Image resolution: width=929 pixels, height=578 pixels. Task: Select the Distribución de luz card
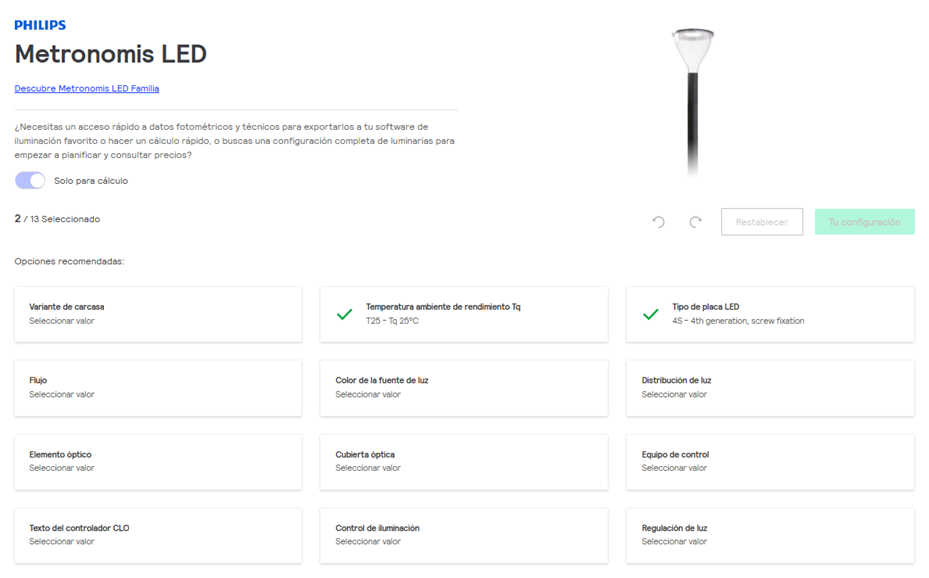click(769, 388)
